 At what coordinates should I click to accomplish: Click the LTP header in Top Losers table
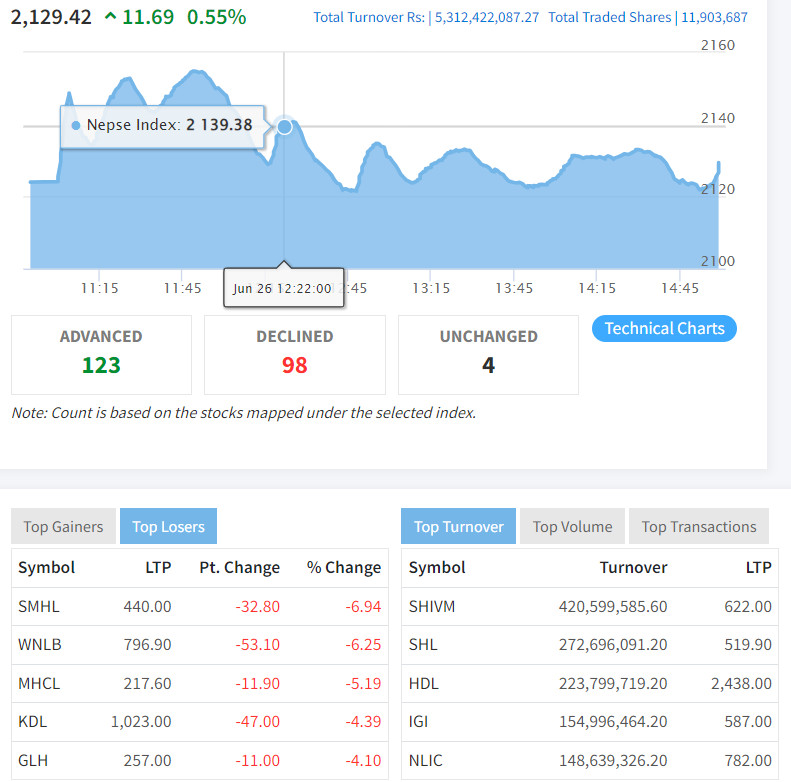(158, 567)
